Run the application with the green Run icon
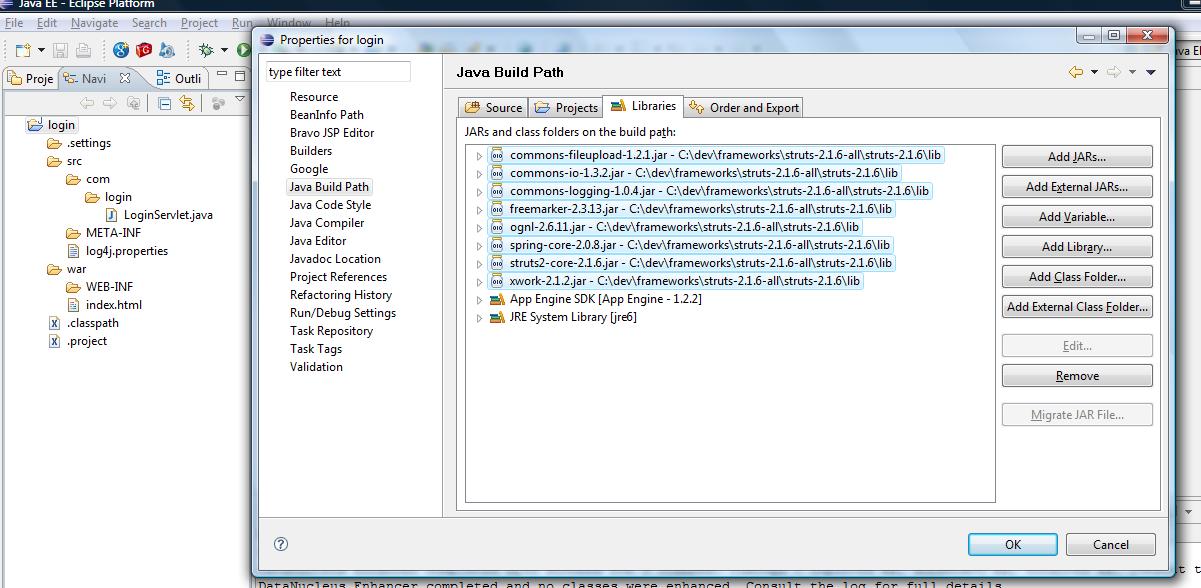Image resolution: width=1201 pixels, height=588 pixels. point(243,50)
